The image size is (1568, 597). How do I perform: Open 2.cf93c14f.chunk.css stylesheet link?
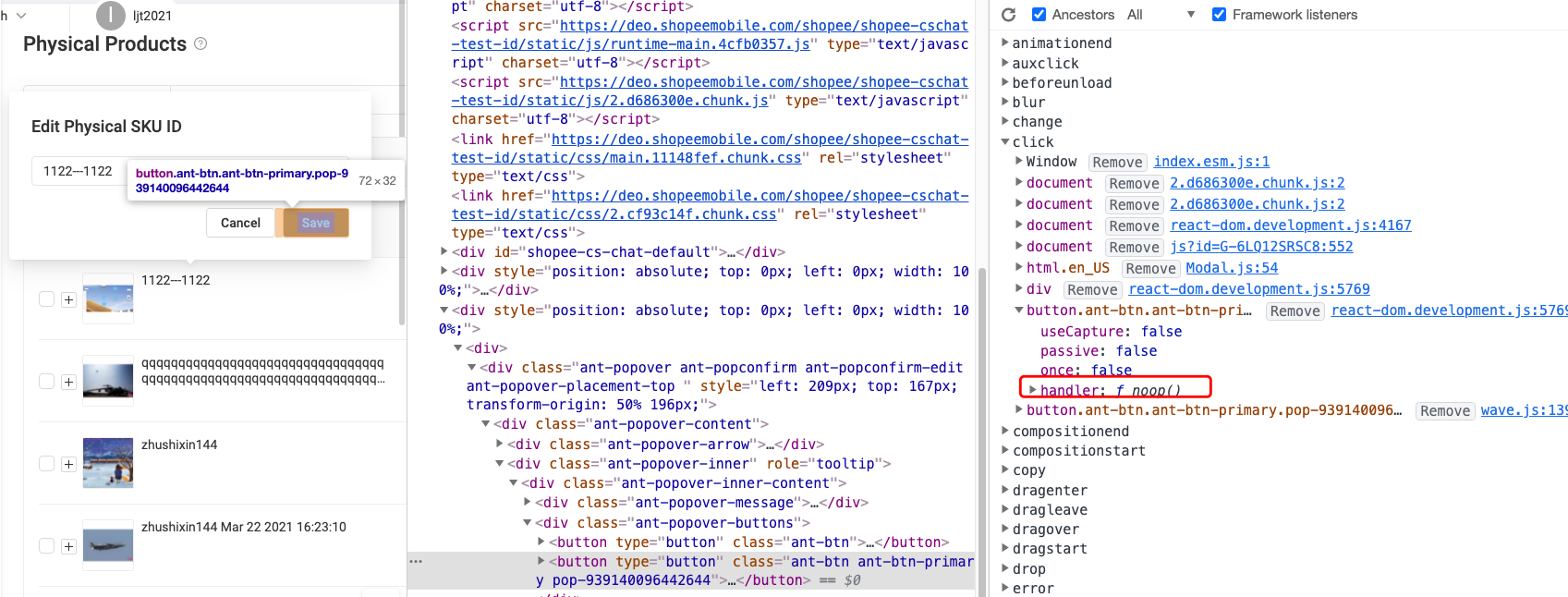tap(710, 204)
